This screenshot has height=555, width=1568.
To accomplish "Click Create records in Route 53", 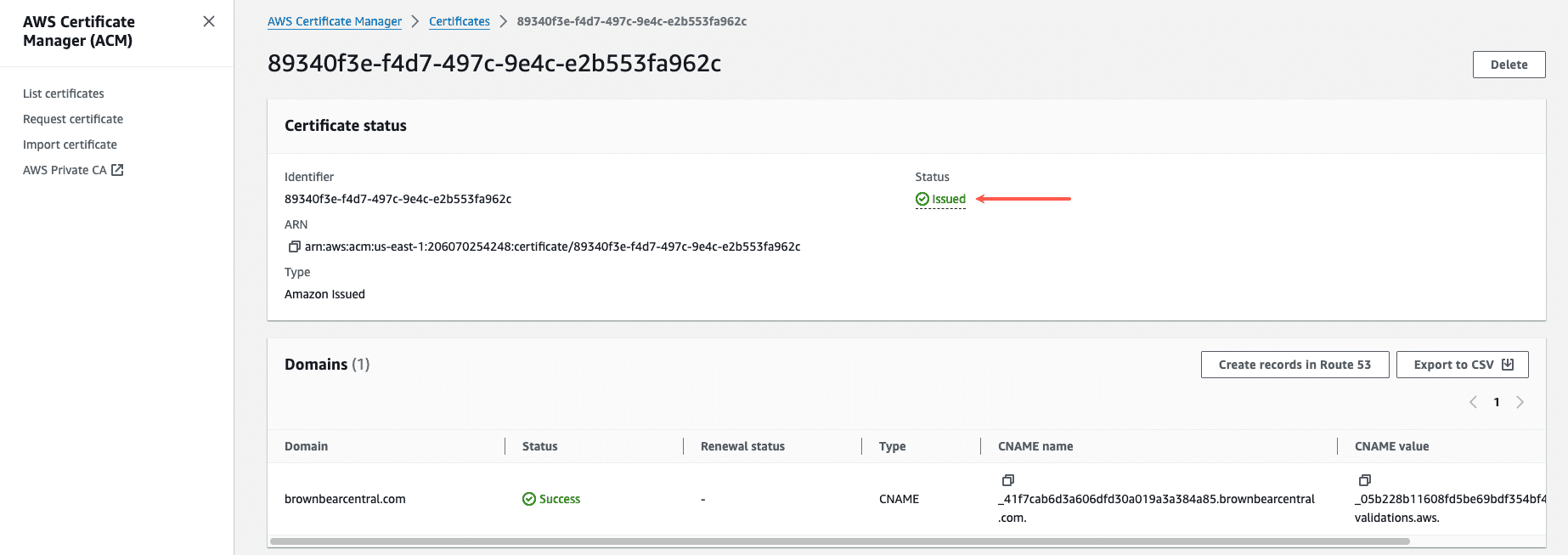I will pyautogui.click(x=1294, y=365).
